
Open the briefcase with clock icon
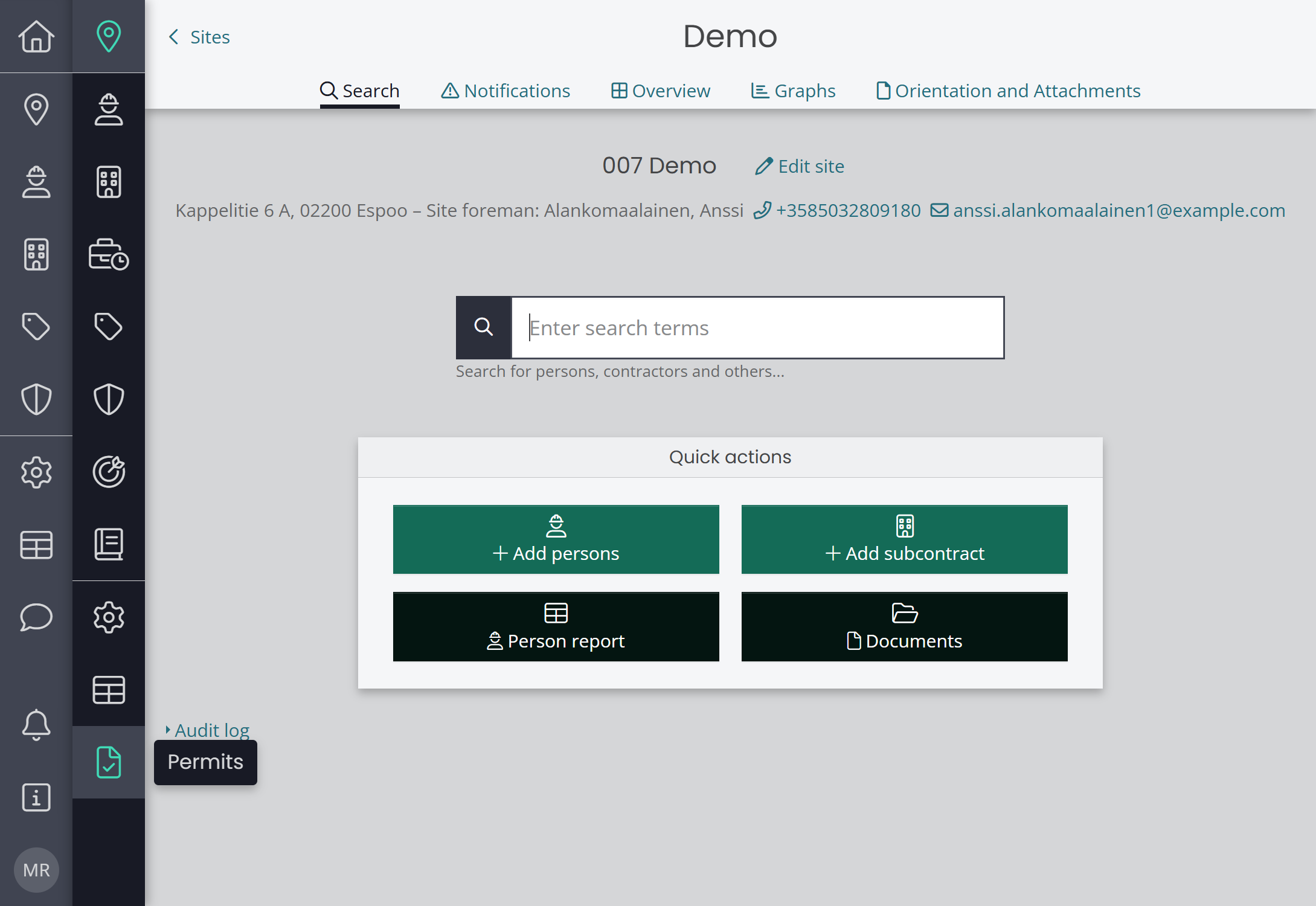(109, 254)
